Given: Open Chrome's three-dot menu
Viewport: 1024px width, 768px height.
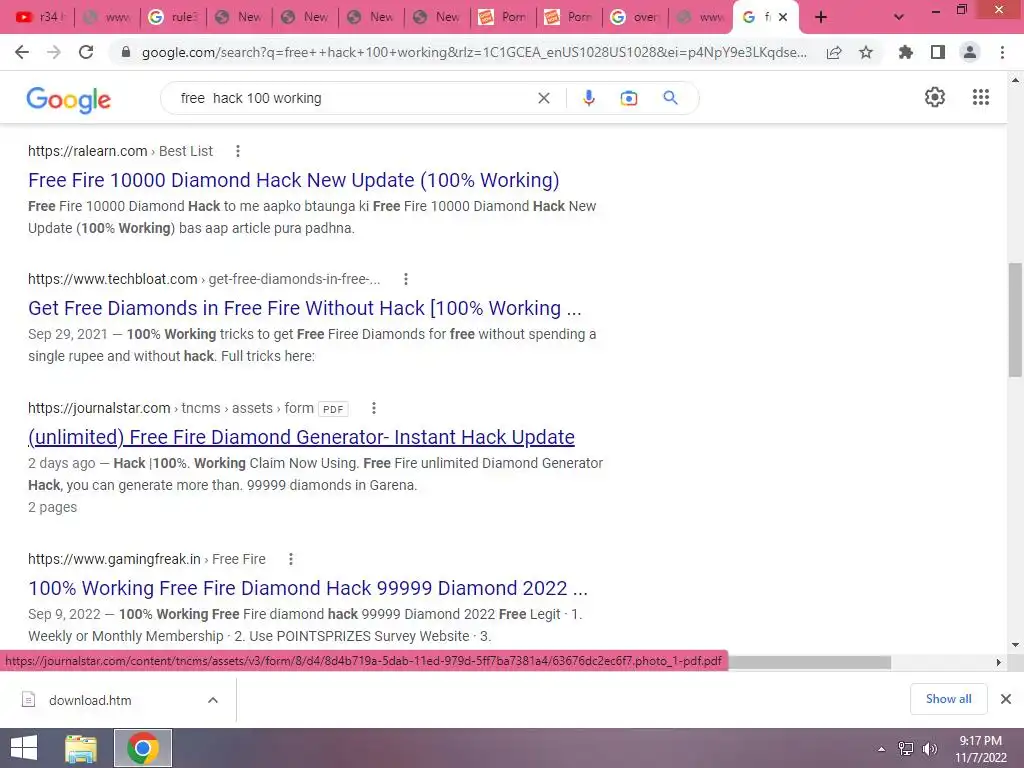Looking at the screenshot, I should (x=1002, y=52).
